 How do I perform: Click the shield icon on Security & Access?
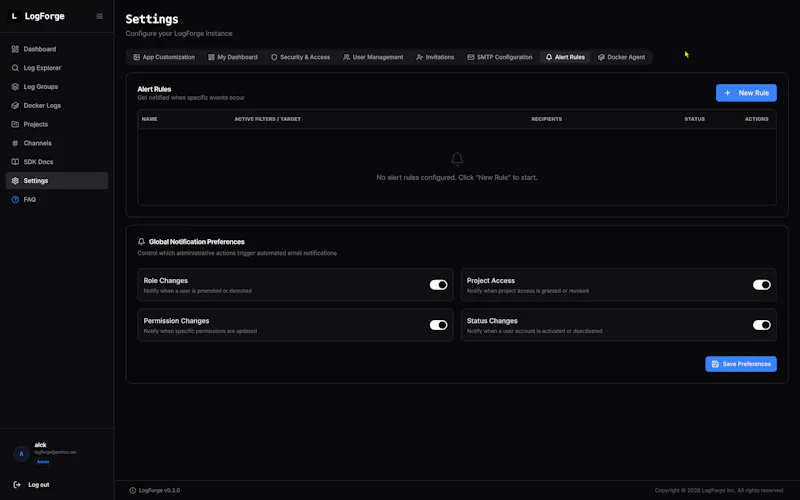coord(274,57)
